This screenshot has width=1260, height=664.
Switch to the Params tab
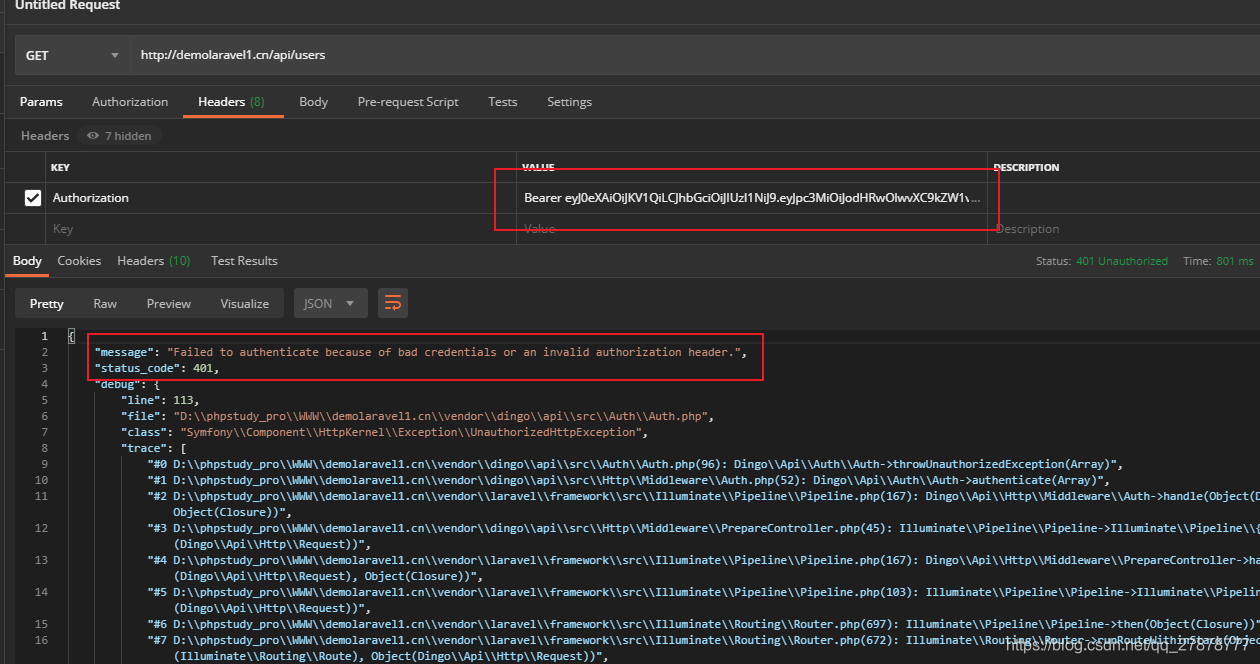point(41,102)
